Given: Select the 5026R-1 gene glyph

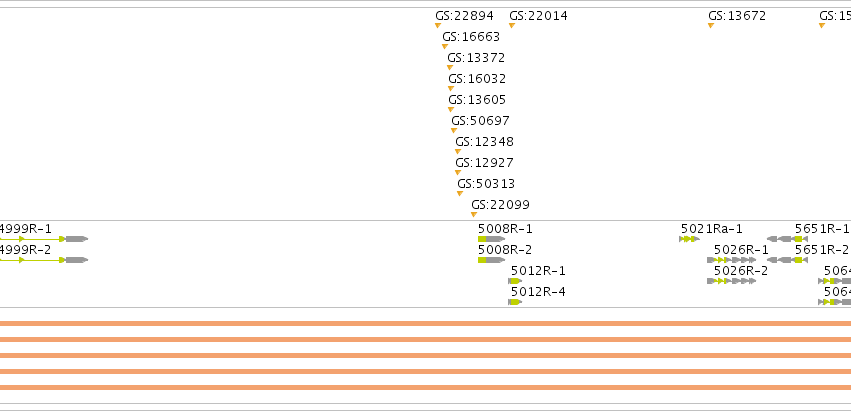Looking at the screenshot, I should (x=732, y=260).
